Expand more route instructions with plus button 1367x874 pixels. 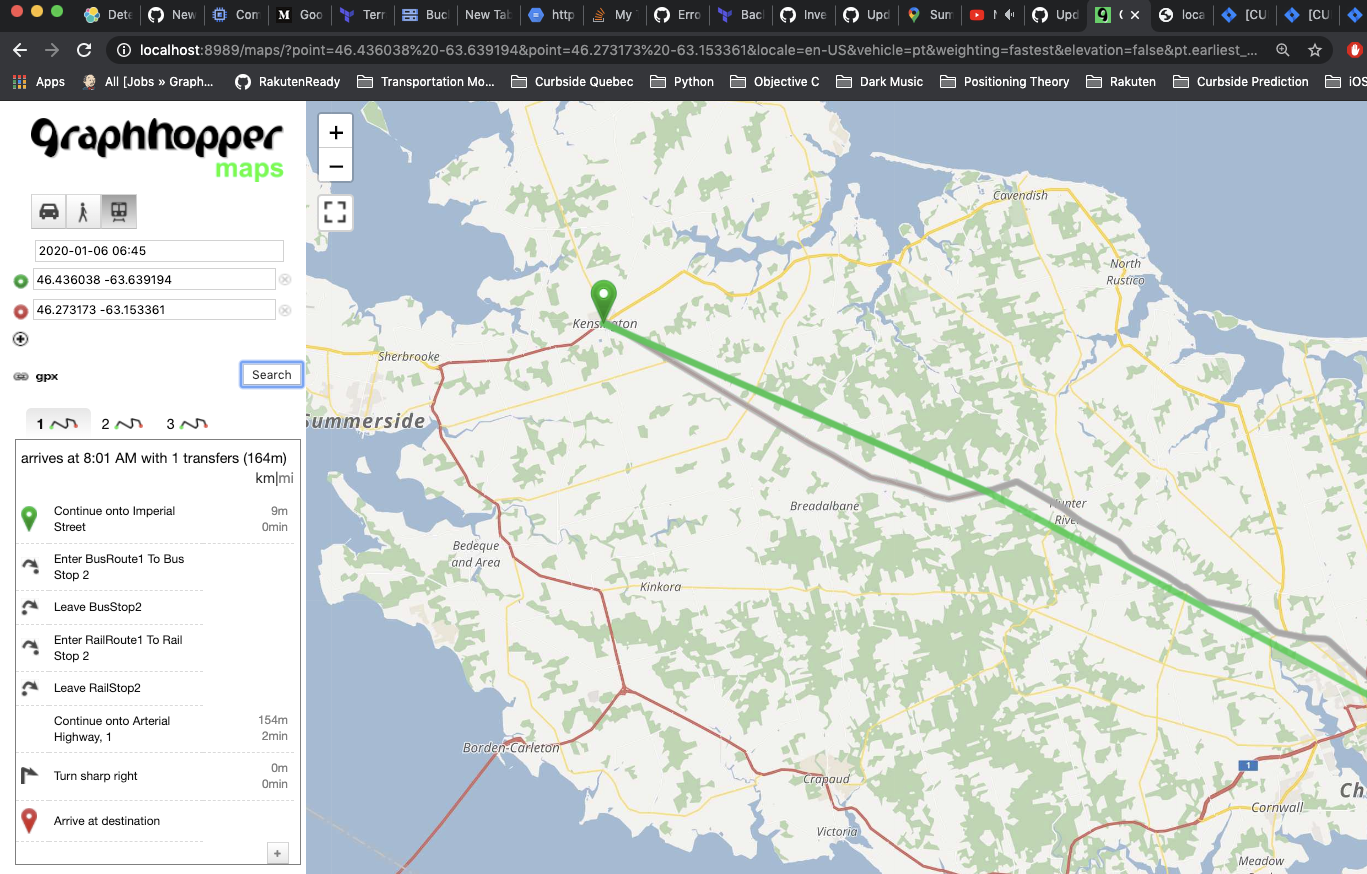[x=277, y=853]
